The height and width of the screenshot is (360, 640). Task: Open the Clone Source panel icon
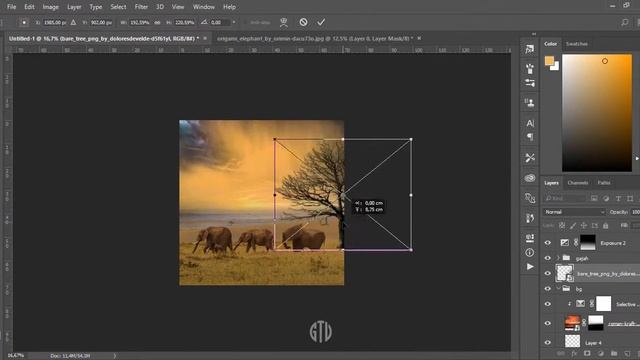[530, 102]
